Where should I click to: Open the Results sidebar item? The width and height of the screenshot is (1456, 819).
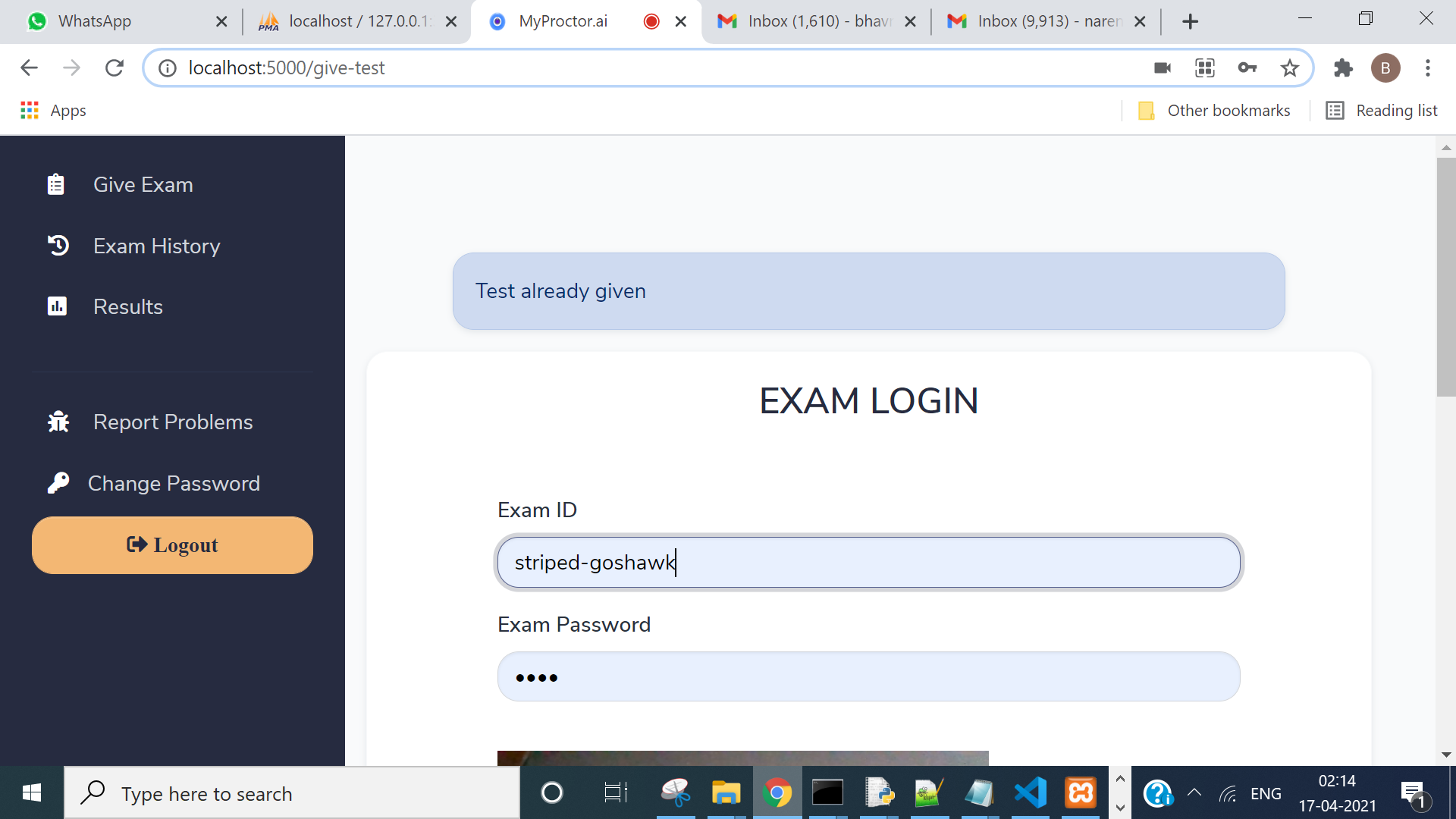pyautogui.click(x=127, y=306)
